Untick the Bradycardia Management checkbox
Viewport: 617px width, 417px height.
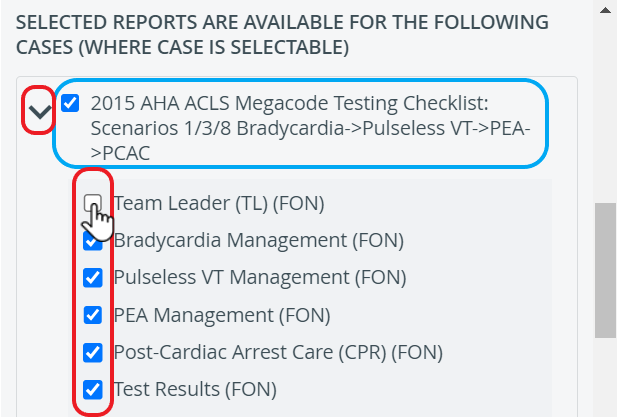pyautogui.click(x=93, y=240)
